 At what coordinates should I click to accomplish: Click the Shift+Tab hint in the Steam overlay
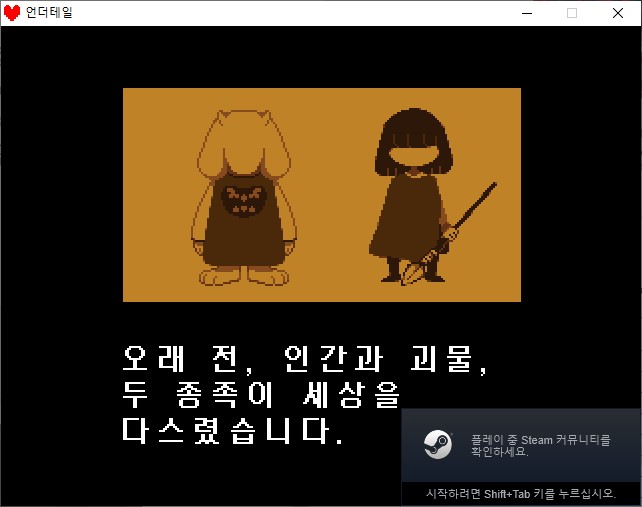(x=521, y=493)
